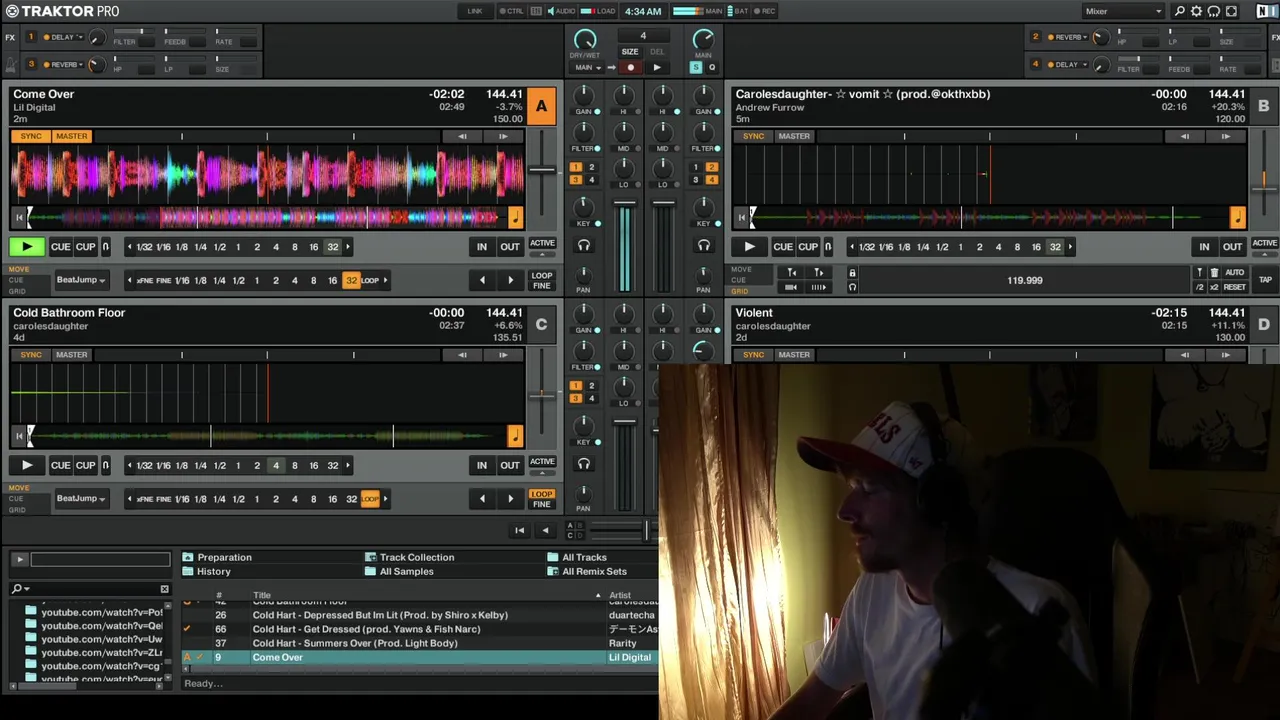This screenshot has height=720, width=1280.
Task: Select Cold Hart - Get Dressed track row
Action: (420, 629)
